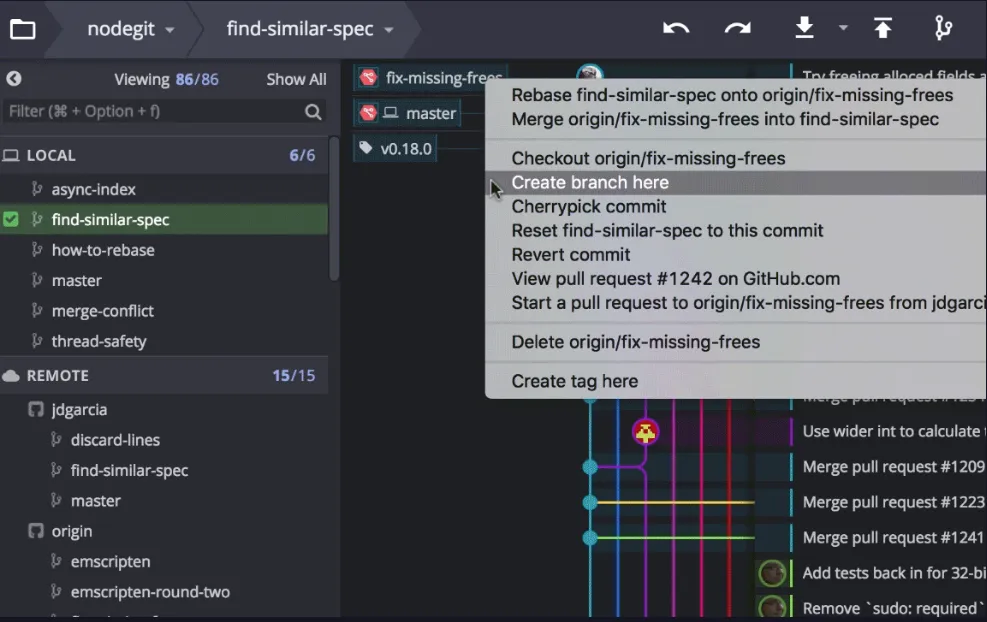
Task: Select 'Create branch here' menu entry
Action: coord(590,183)
